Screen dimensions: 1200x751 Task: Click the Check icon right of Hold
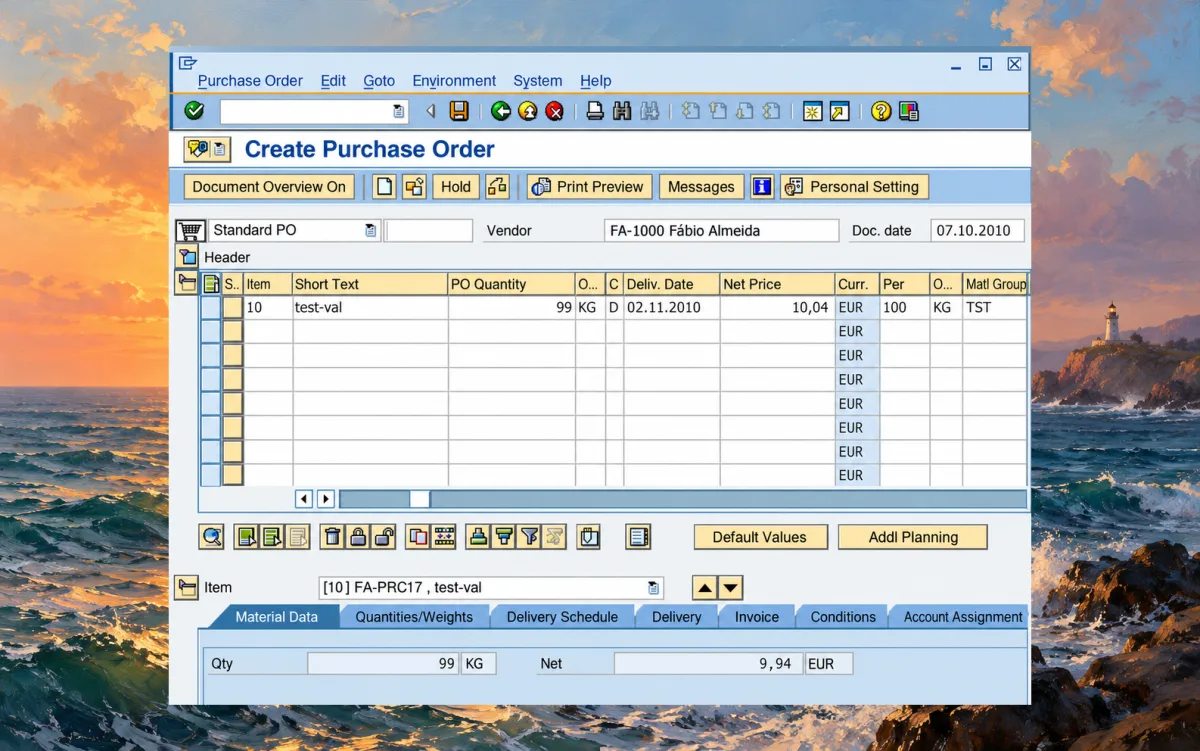[x=497, y=187]
